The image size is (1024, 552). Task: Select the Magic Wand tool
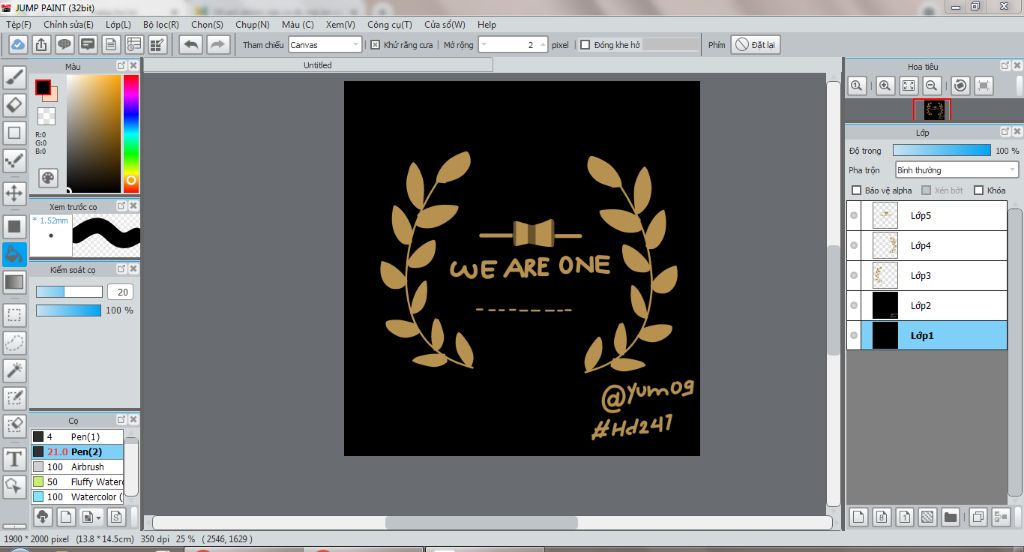(14, 370)
